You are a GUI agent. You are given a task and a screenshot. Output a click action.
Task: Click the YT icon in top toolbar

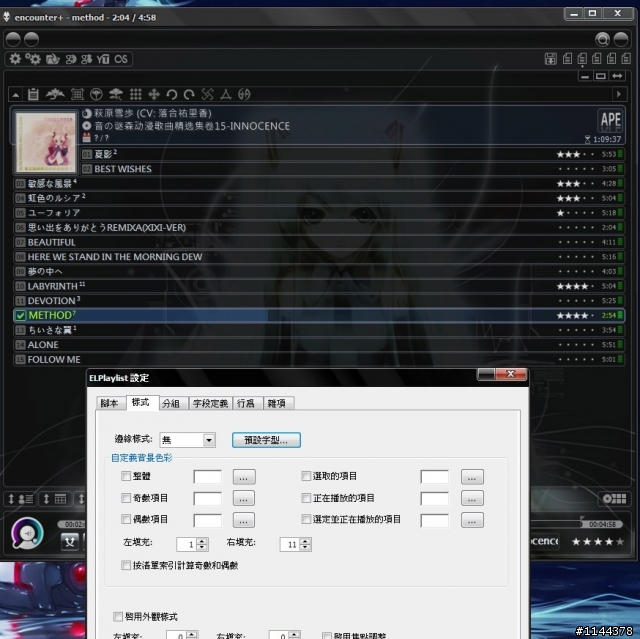click(102, 59)
